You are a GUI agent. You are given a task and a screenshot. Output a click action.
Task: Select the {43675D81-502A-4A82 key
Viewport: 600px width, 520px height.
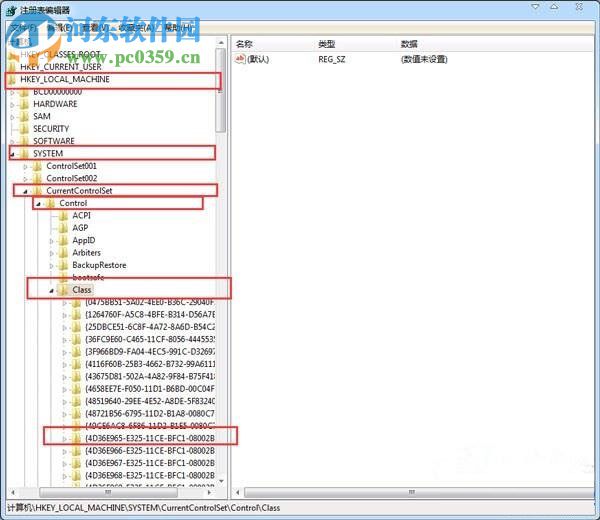[x=150, y=377]
